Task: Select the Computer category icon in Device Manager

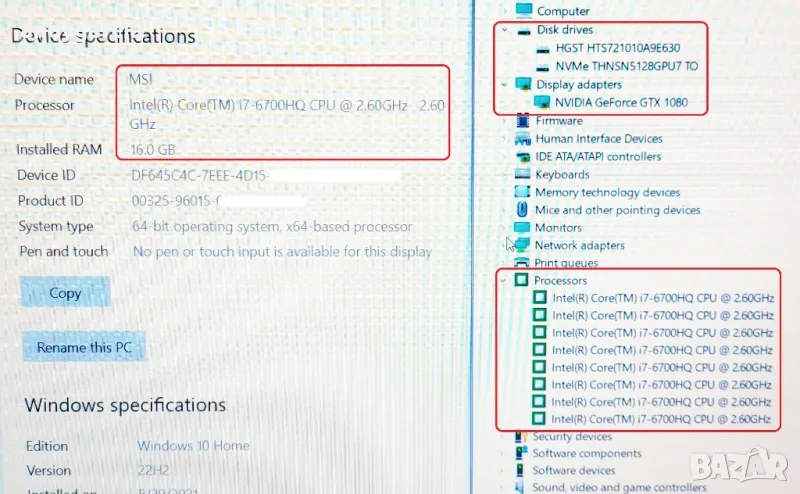Action: (523, 10)
